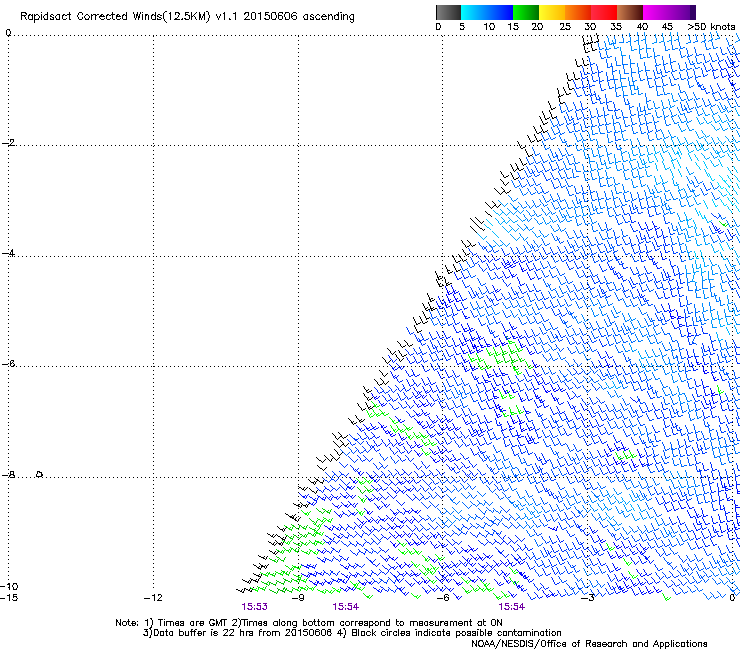Click the '20' label under the color bar
This screenshot has width=740, height=650.
[x=537, y=27]
